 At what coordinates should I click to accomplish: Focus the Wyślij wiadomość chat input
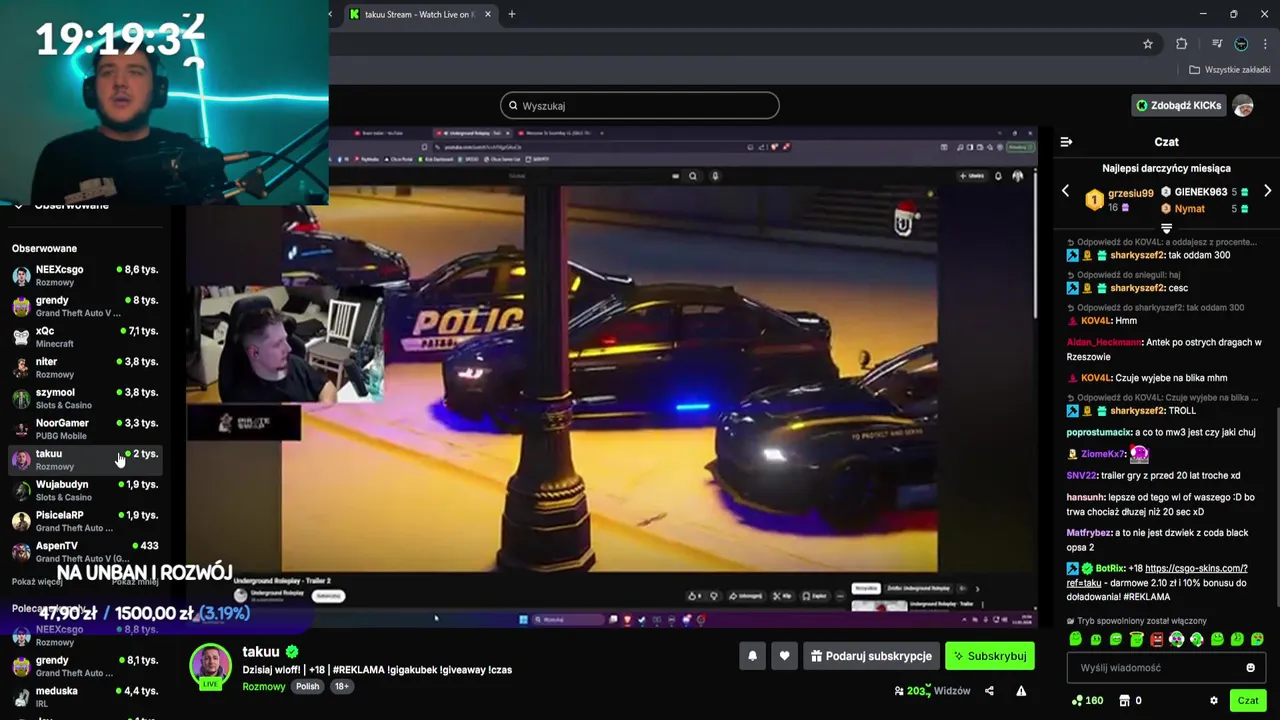pyautogui.click(x=1166, y=668)
